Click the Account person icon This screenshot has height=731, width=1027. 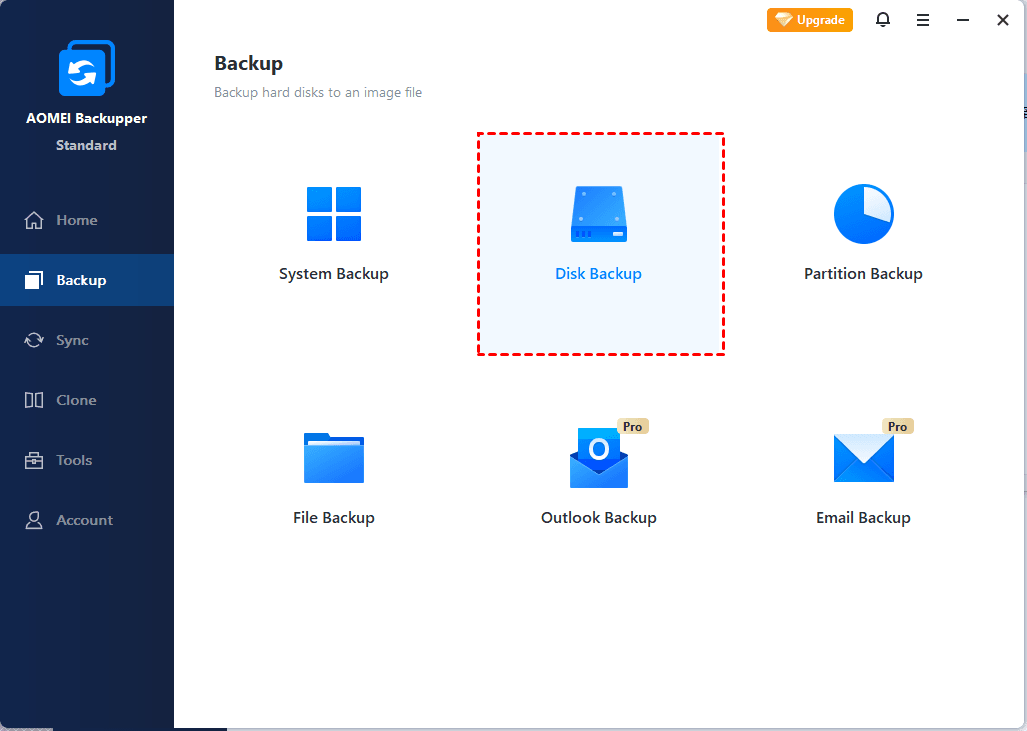point(34,520)
